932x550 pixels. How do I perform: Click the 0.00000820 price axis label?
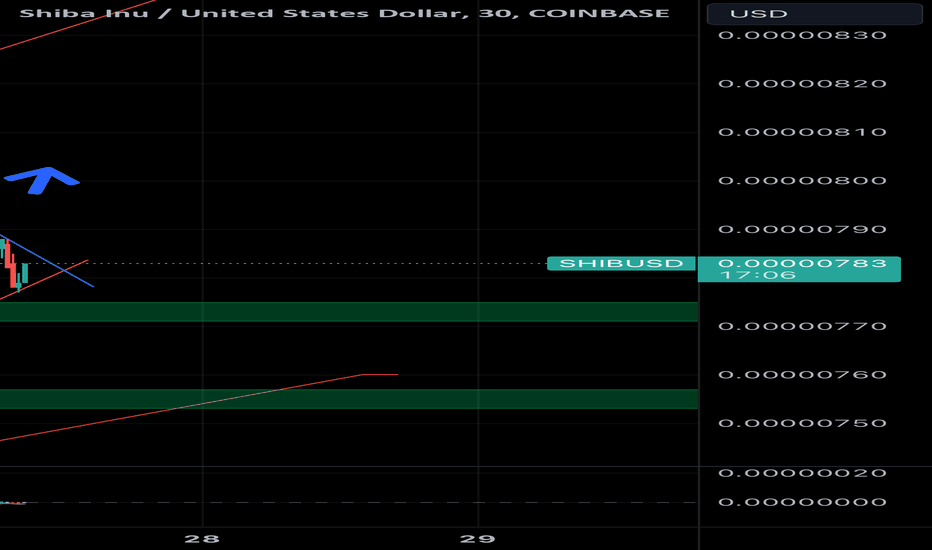point(802,84)
